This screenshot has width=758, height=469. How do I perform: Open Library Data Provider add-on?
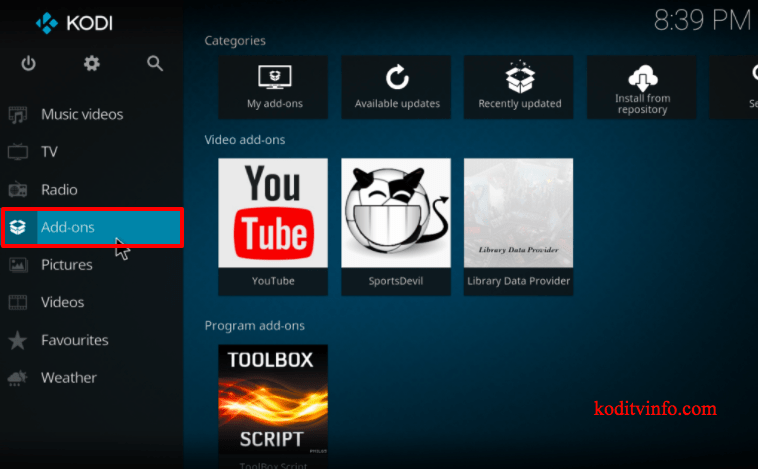coord(519,227)
